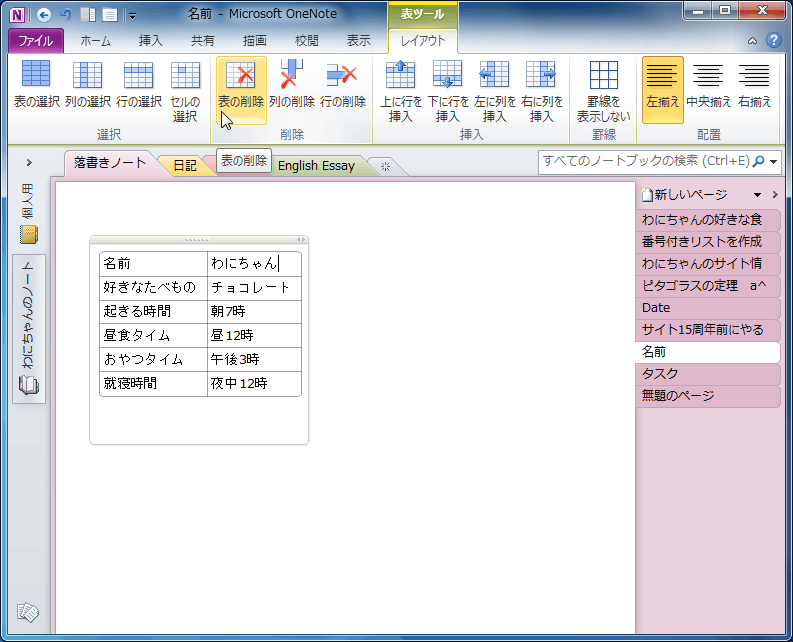Image resolution: width=793 pixels, height=642 pixels.
Task: Switch to the 校閲 (Review) tab
Action: [x=306, y=41]
